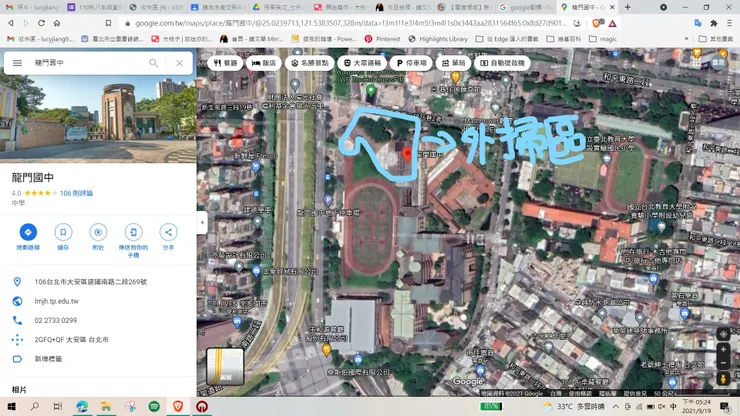
Task: Click the Brave Shields lion icon
Action: point(597,23)
